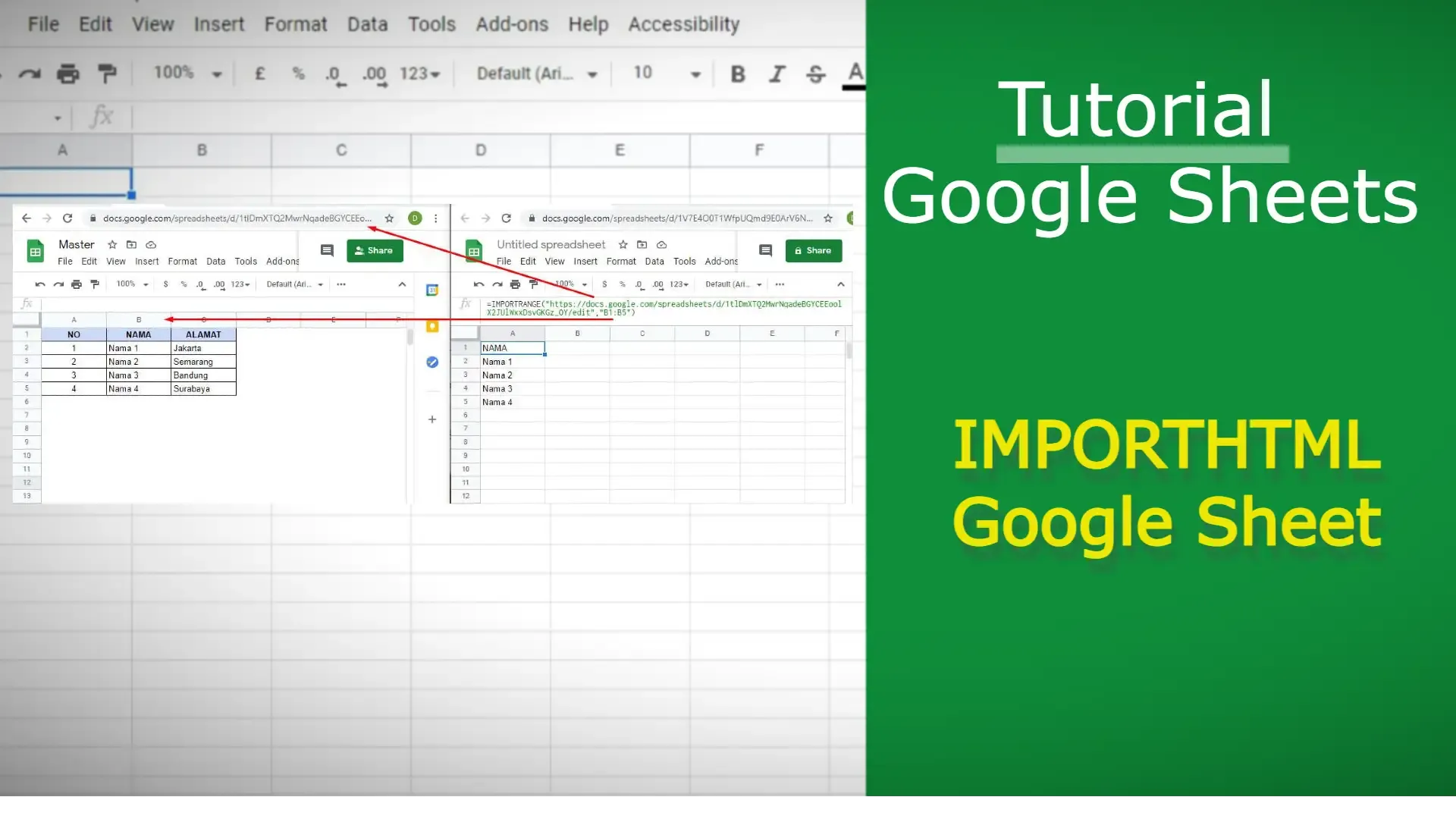Select the large column D header
Image resolution: width=1456 pixels, height=819 pixels.
(481, 150)
